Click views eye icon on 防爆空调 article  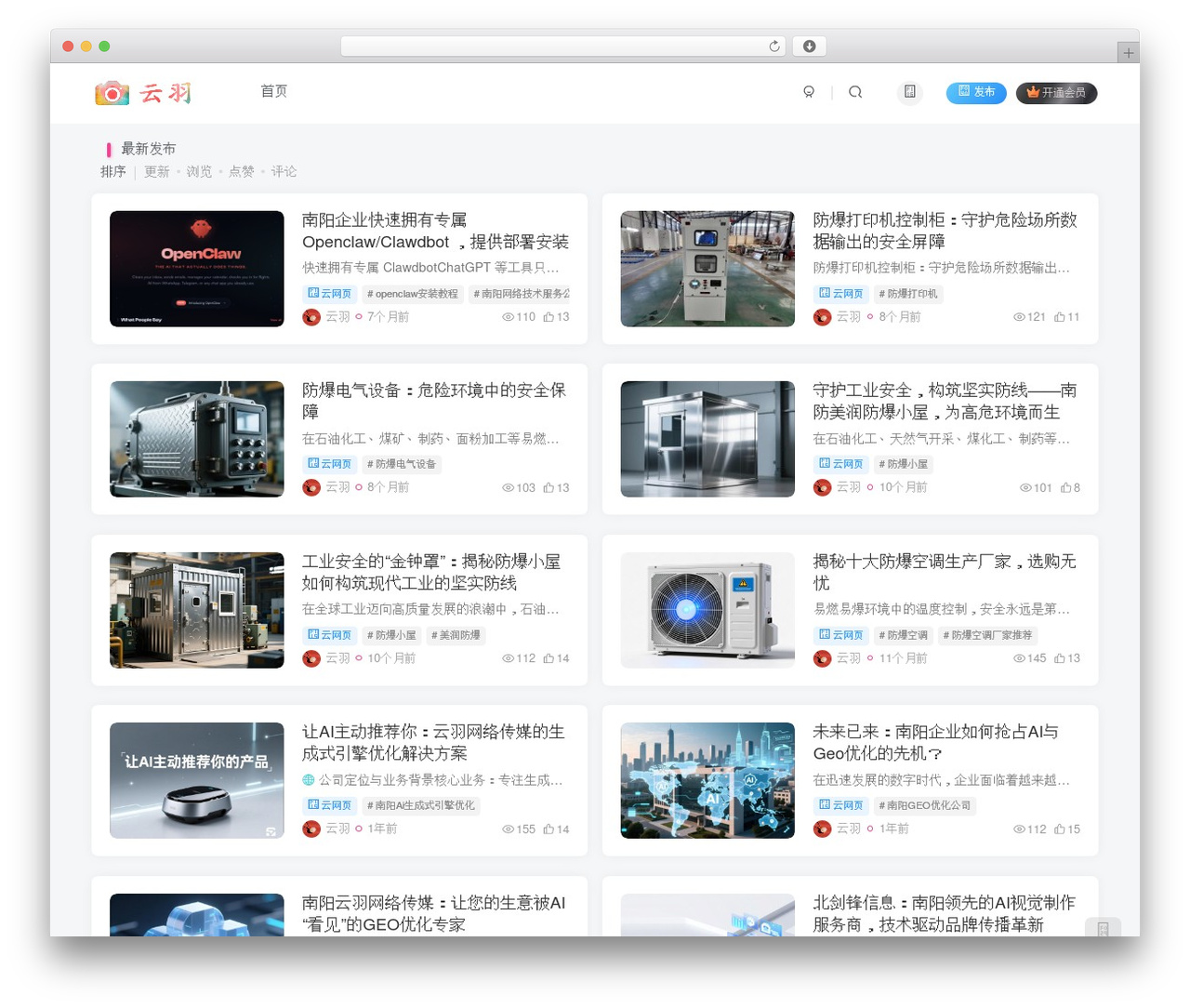point(1019,658)
